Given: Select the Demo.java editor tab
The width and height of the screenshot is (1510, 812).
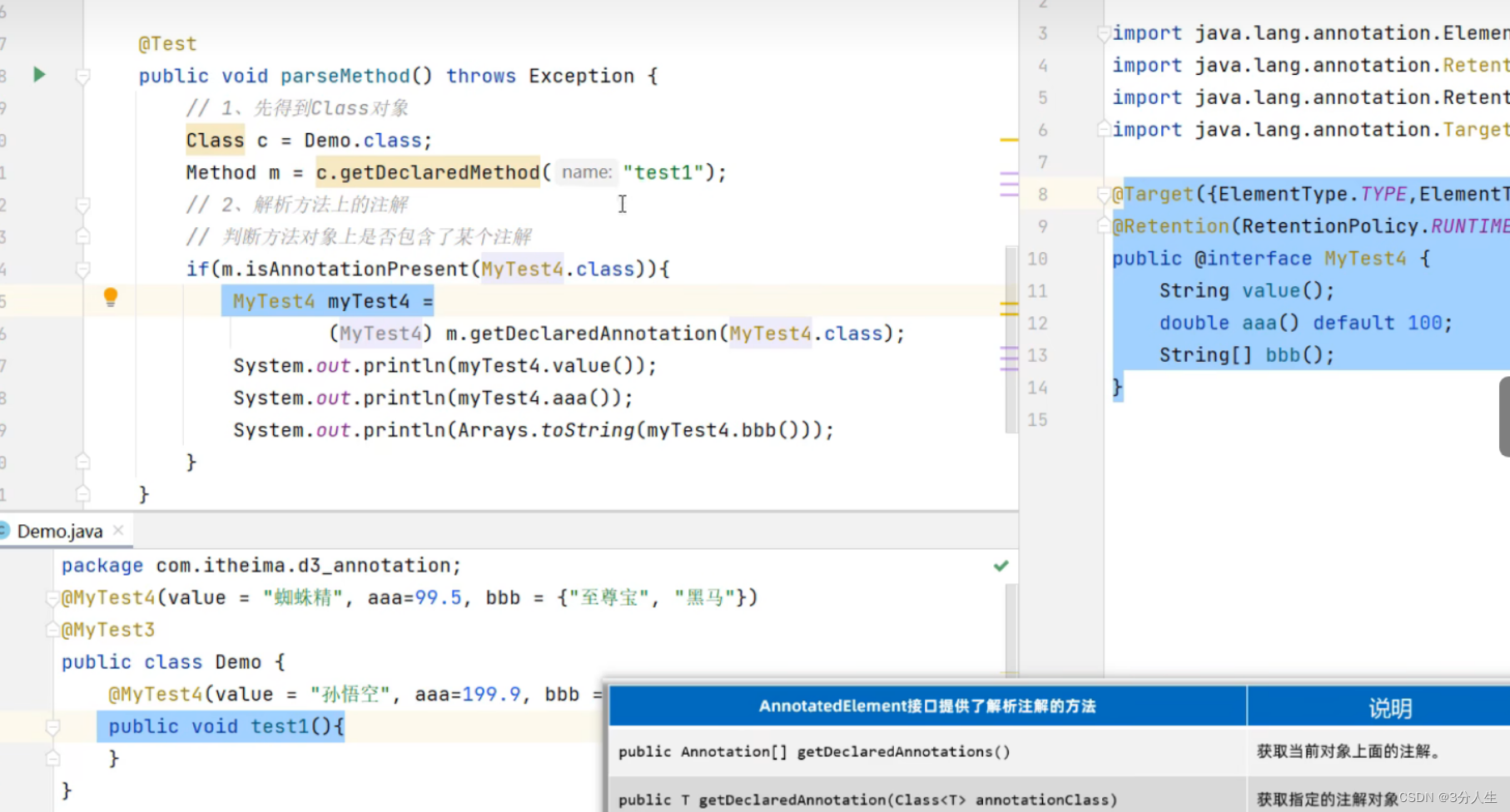Looking at the screenshot, I should point(60,531).
